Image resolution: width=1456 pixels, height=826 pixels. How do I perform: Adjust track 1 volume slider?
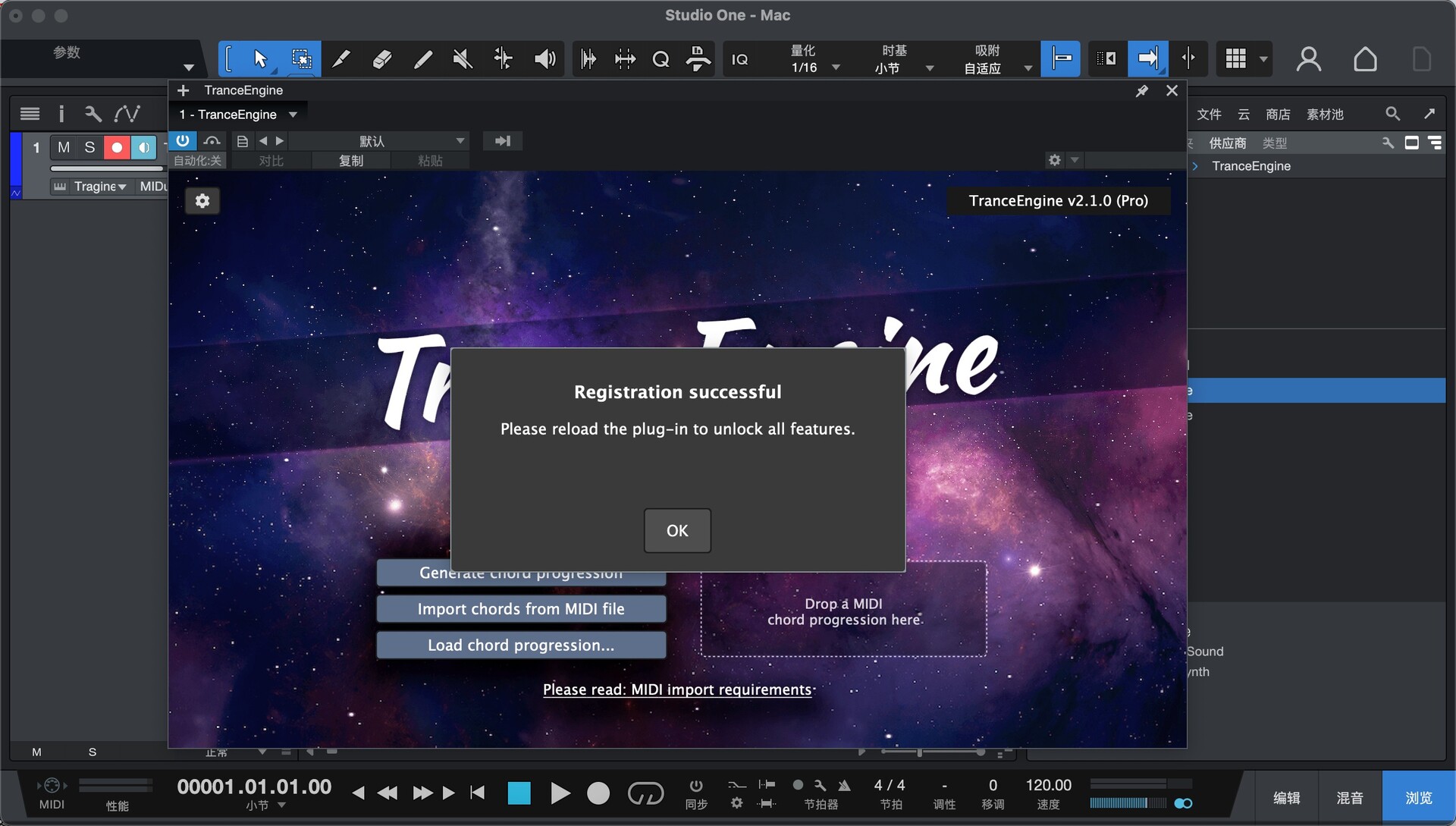[x=107, y=168]
